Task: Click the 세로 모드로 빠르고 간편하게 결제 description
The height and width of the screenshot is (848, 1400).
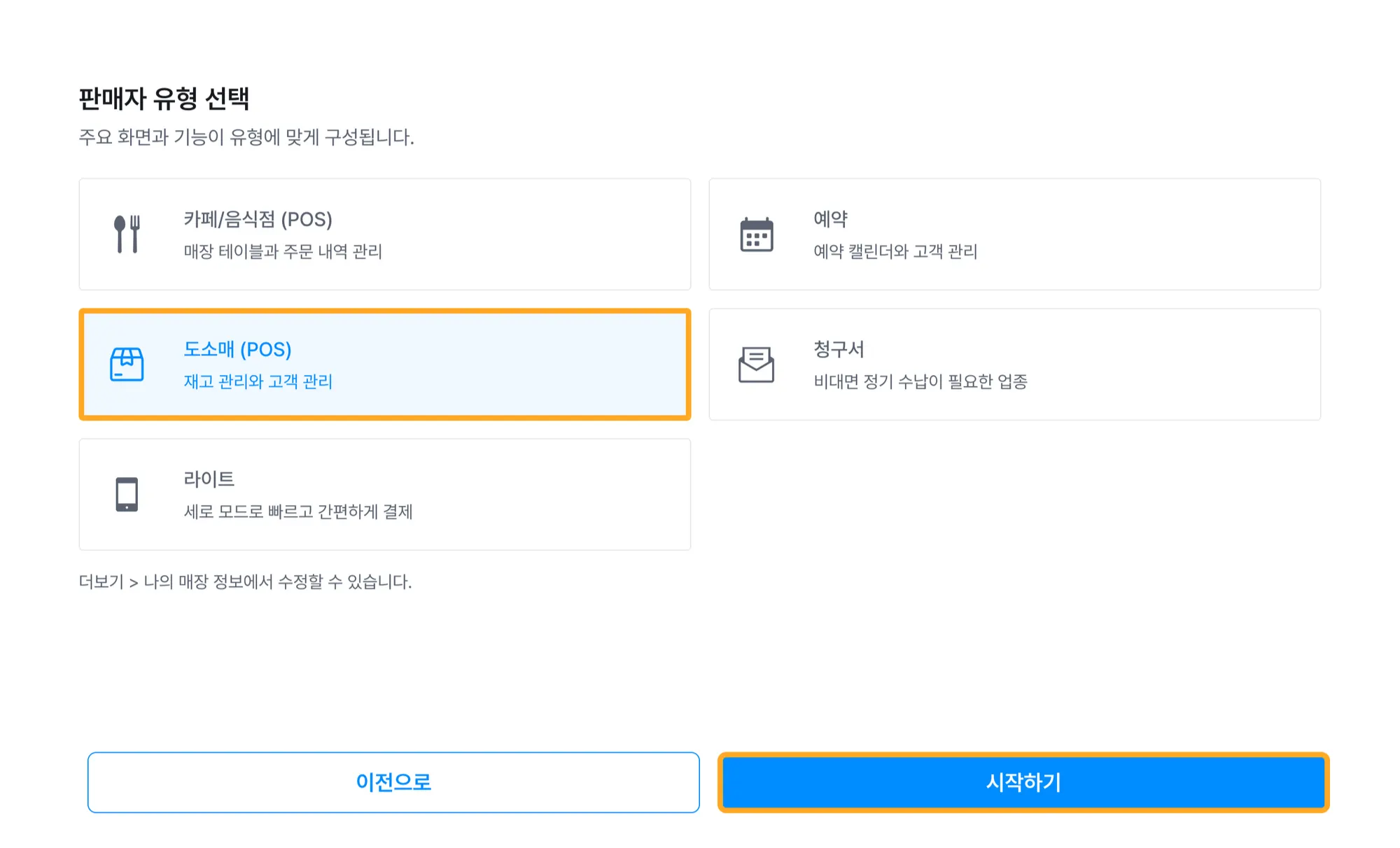Action: click(298, 511)
